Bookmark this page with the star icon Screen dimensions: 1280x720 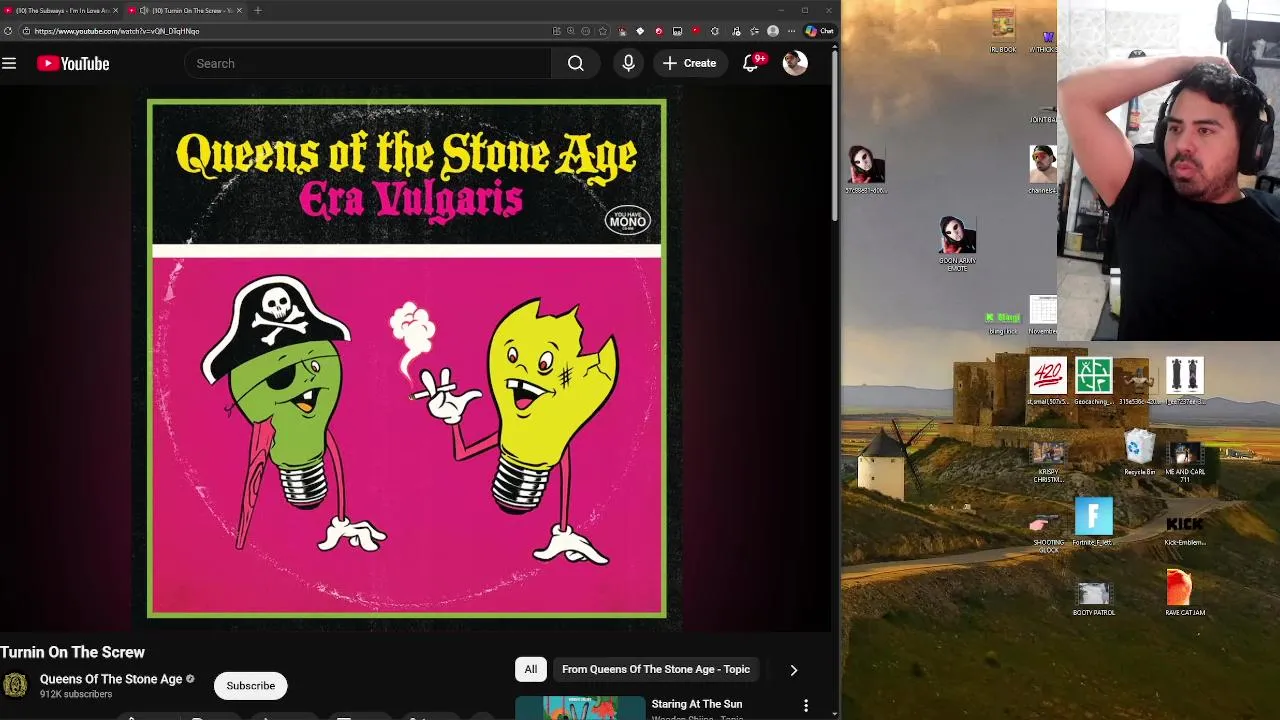pyautogui.click(x=602, y=31)
